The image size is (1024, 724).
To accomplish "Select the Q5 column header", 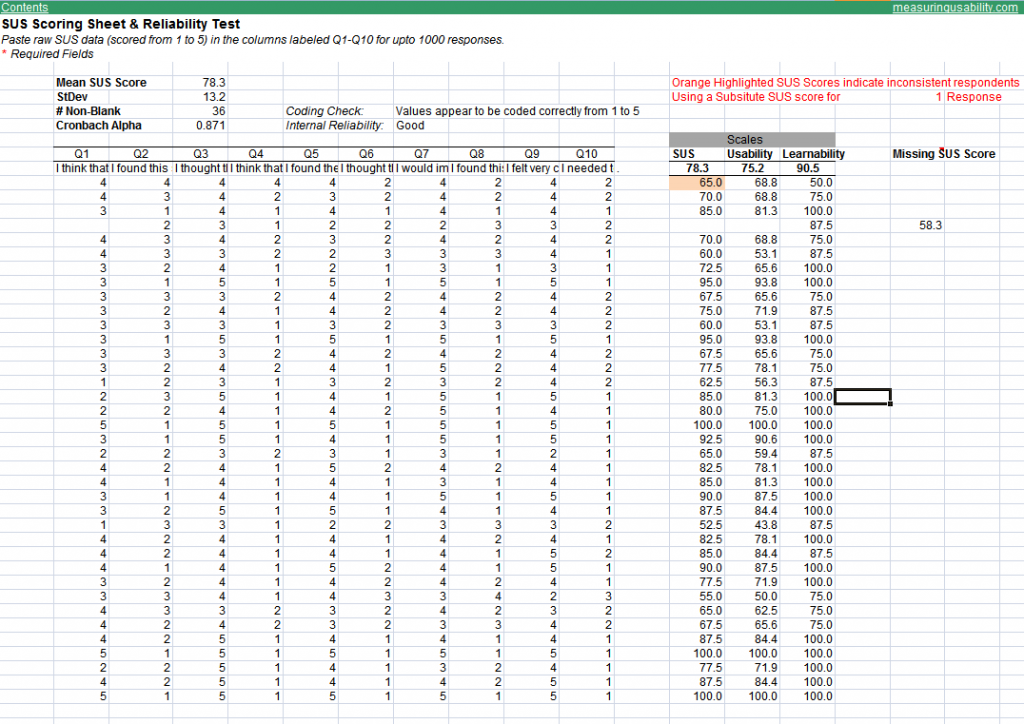I will (311, 154).
